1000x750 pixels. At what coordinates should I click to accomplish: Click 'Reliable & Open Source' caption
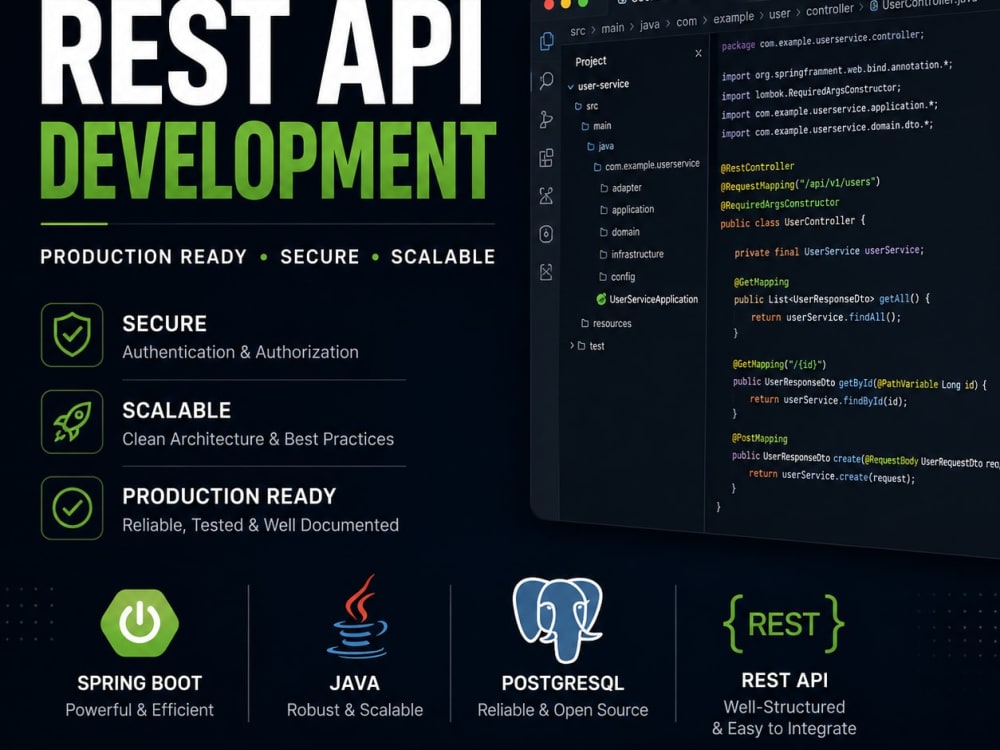(562, 710)
